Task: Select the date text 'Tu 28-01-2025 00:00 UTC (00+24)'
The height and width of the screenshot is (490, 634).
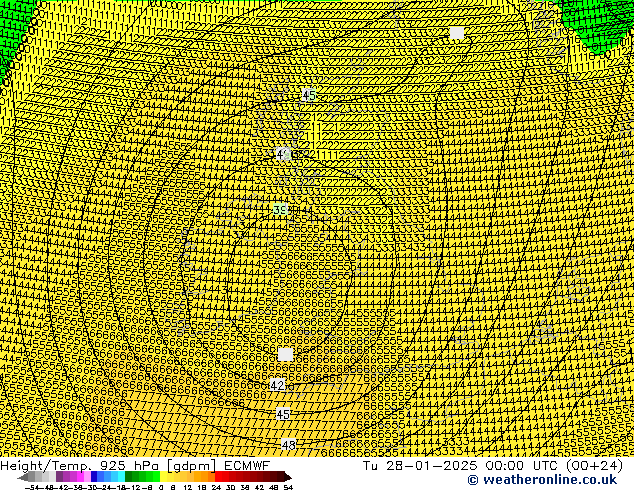Action: click(492, 466)
